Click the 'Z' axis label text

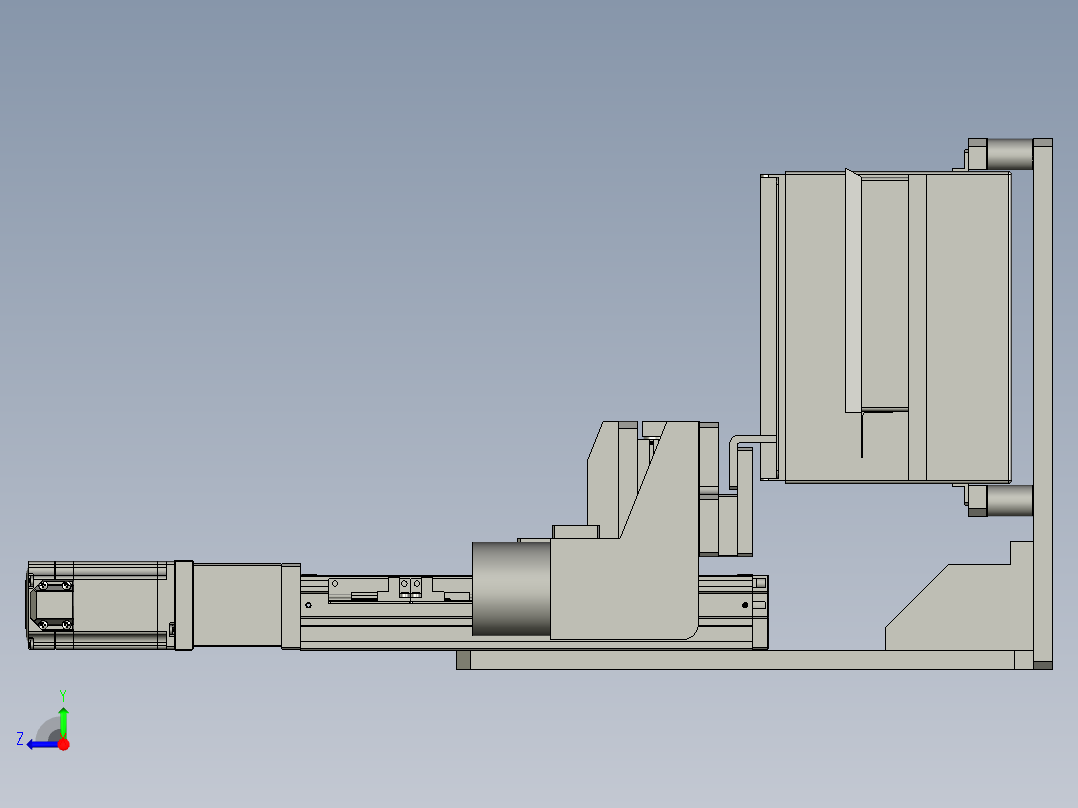click(x=20, y=739)
